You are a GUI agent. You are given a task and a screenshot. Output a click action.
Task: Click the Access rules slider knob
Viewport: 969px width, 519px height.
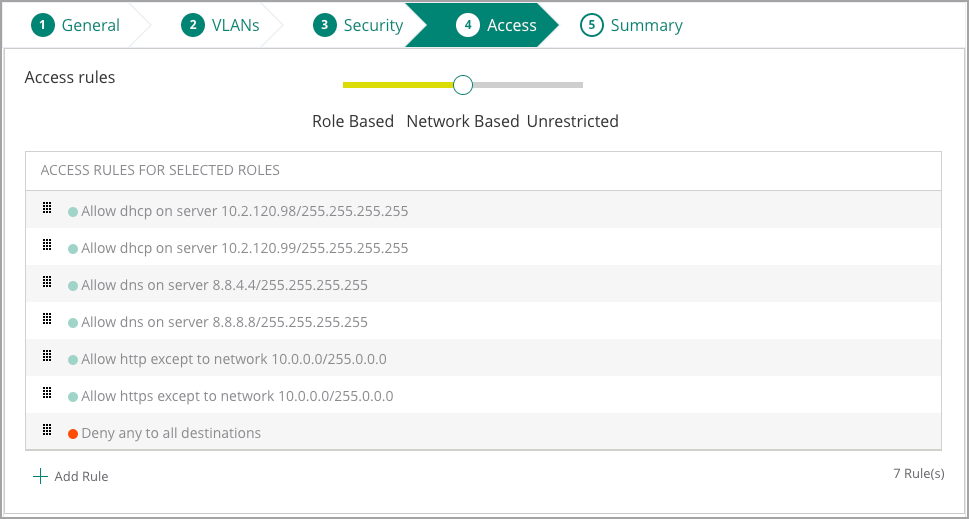463,85
